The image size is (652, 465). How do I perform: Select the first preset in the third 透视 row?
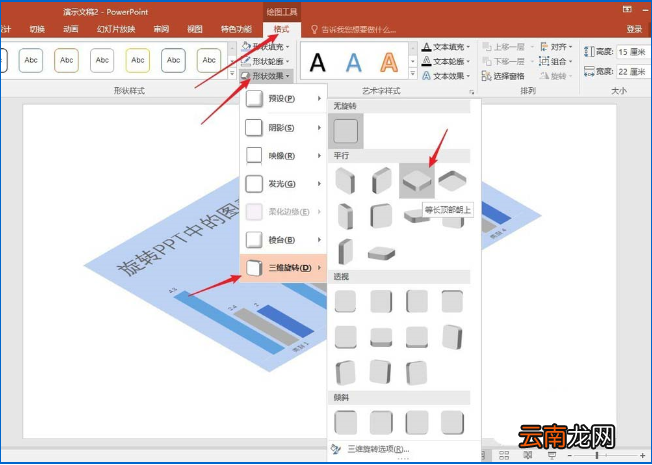[x=346, y=373]
